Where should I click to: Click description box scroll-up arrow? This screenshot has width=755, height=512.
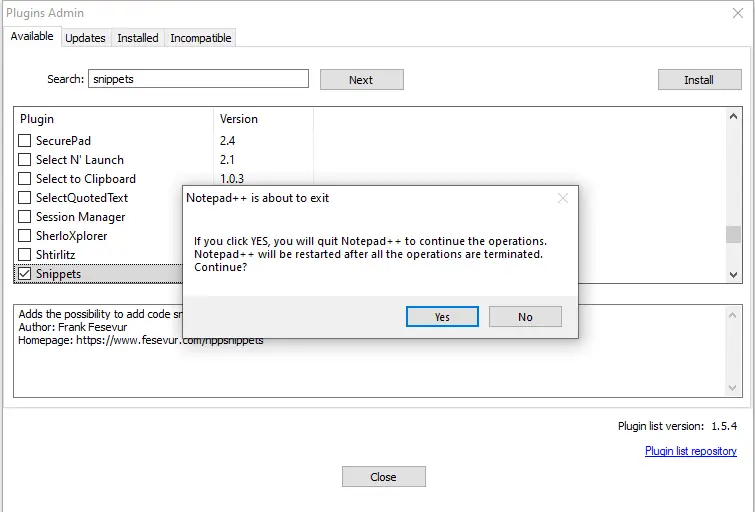[x=732, y=315]
